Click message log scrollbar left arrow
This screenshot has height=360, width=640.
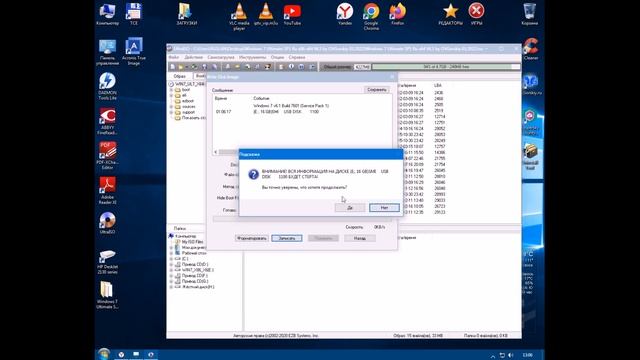(216, 152)
